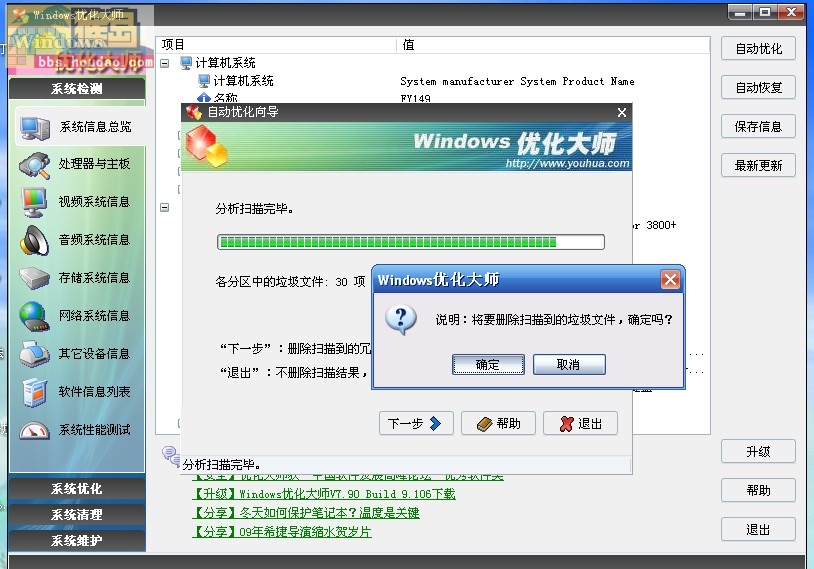
Task: Click the wizard's 退出 button with red X
Action: coord(580,424)
